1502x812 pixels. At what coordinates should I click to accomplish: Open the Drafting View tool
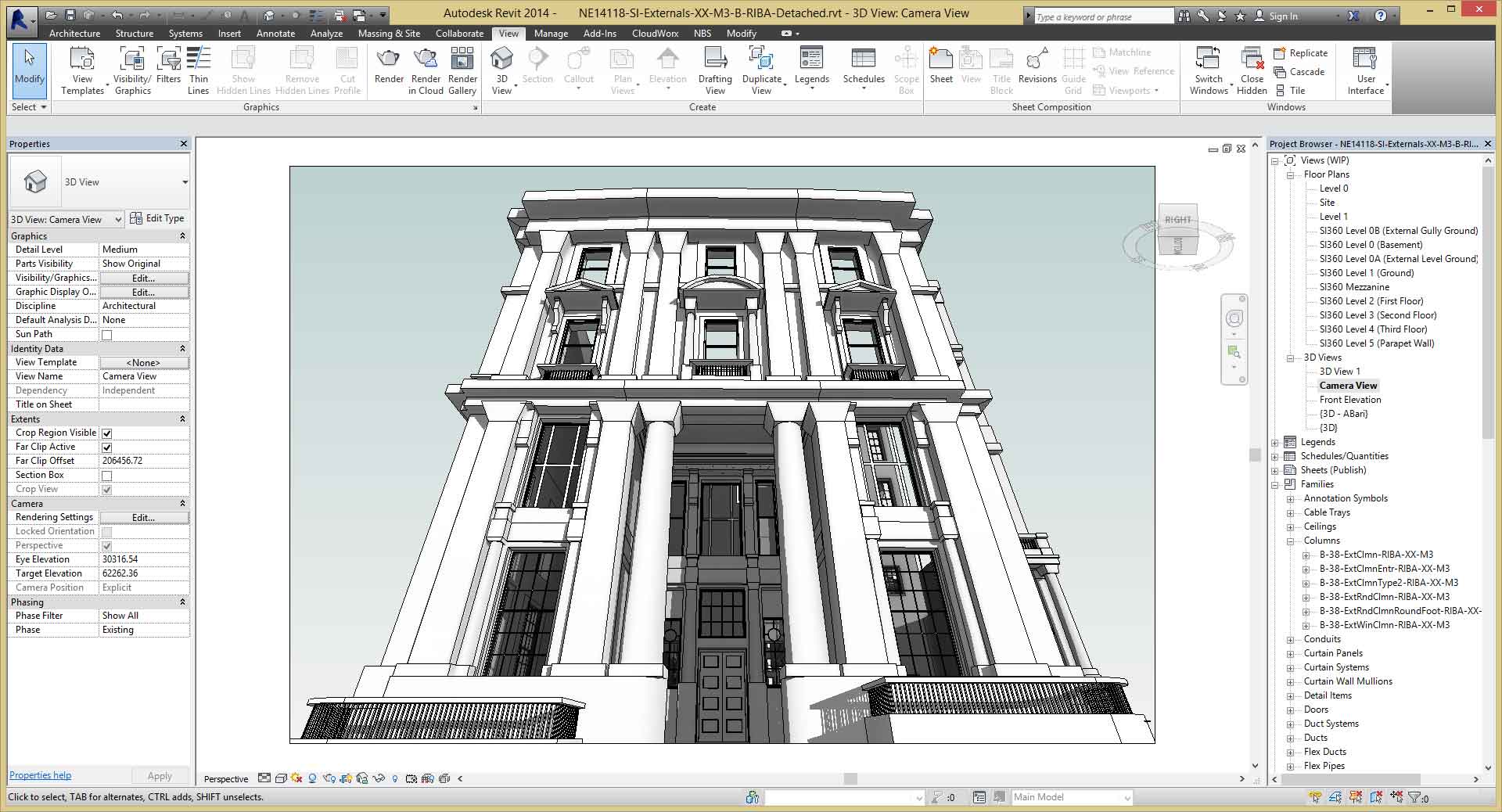click(x=714, y=69)
